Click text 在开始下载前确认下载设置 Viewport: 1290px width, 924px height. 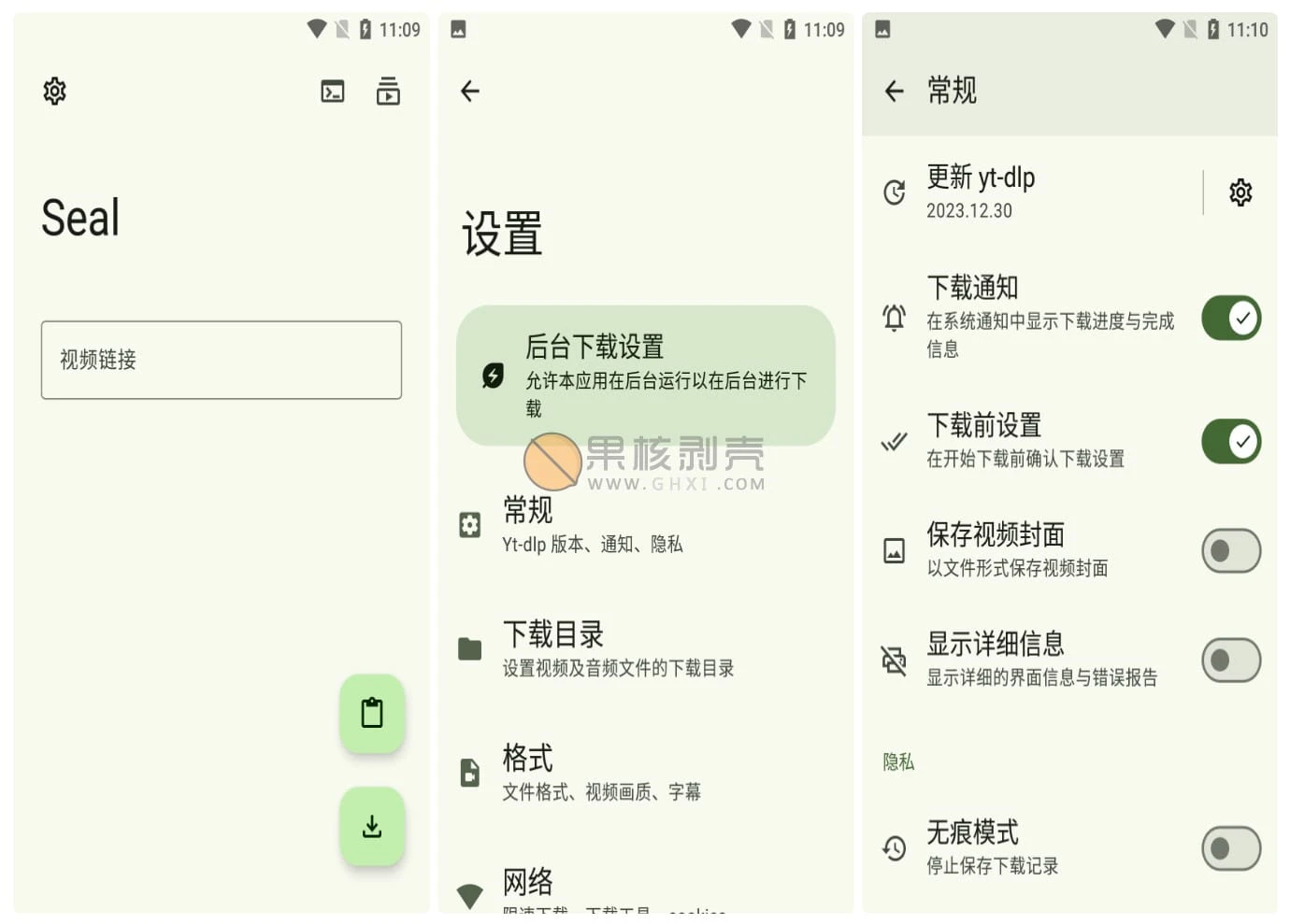coord(1025,459)
